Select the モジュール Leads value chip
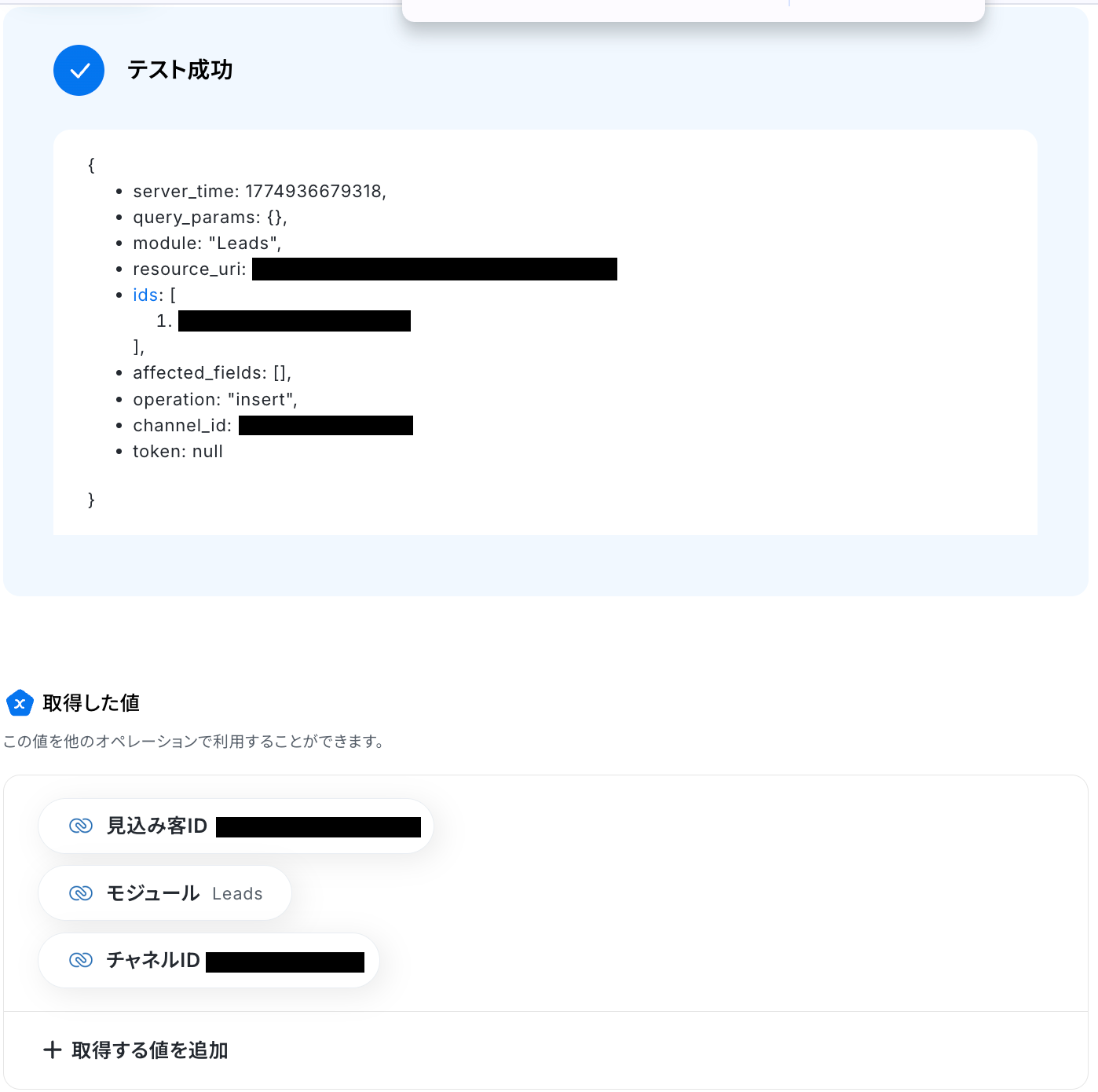Viewport: 1098px width, 1092px height. click(165, 893)
